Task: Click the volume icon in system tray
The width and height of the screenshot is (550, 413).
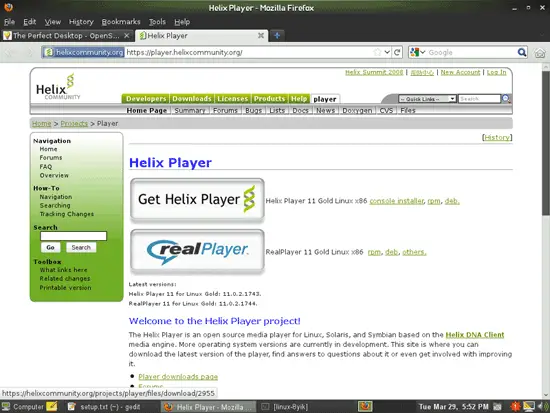Action: coord(541,406)
